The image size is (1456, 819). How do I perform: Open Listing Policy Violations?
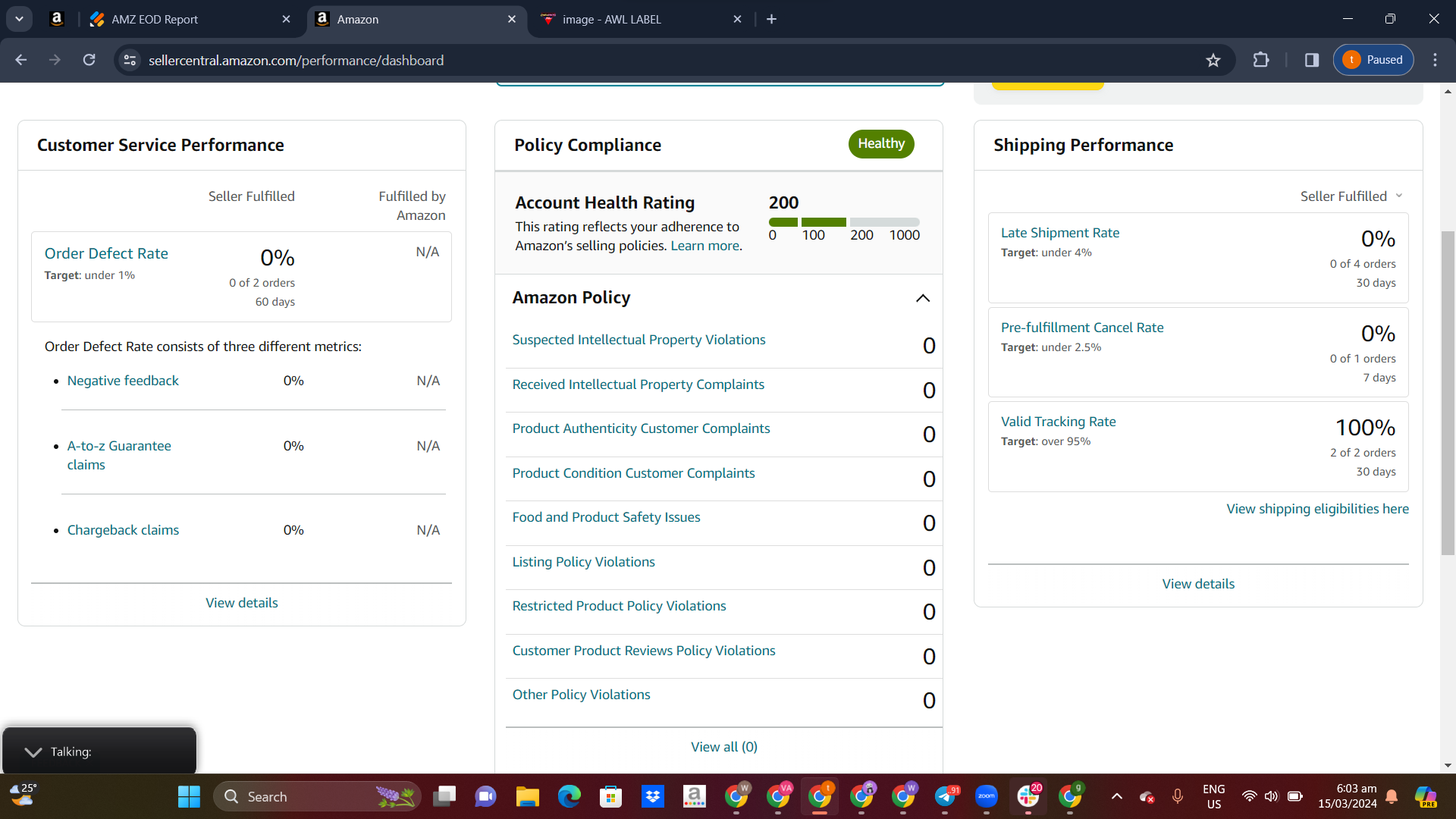(x=583, y=562)
